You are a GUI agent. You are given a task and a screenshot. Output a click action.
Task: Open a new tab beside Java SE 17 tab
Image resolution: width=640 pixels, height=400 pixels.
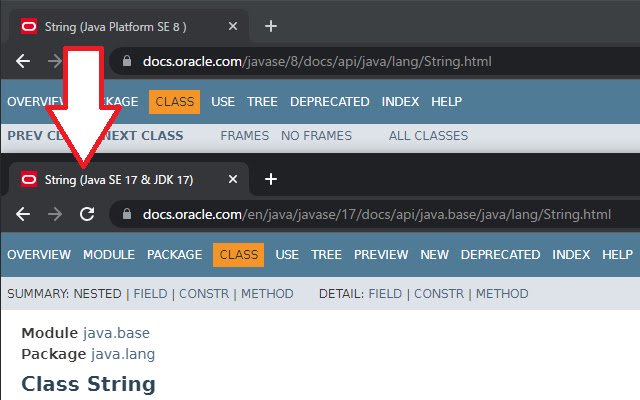click(x=271, y=179)
